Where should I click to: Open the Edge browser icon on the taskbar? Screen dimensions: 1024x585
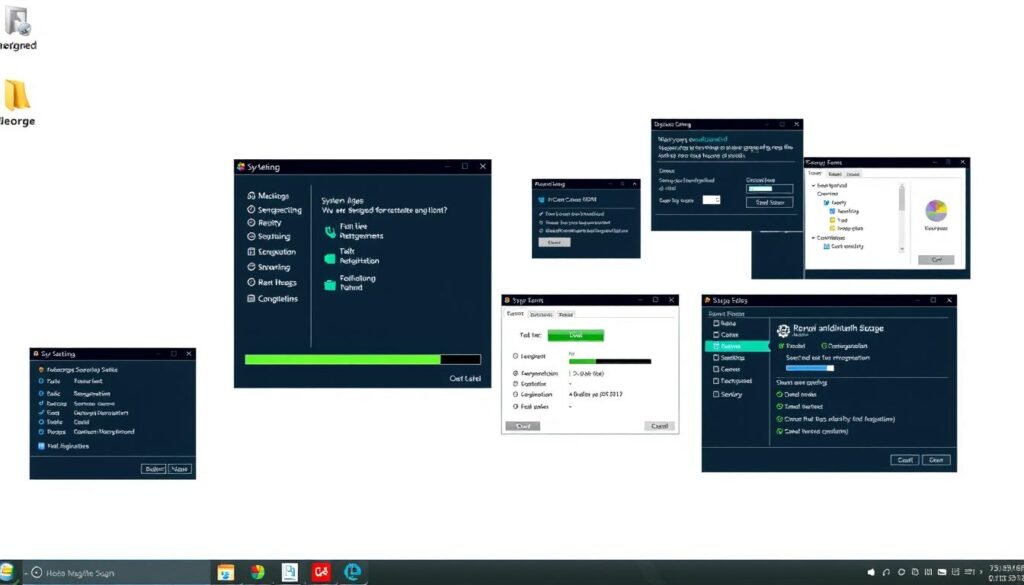pyautogui.click(x=352, y=573)
